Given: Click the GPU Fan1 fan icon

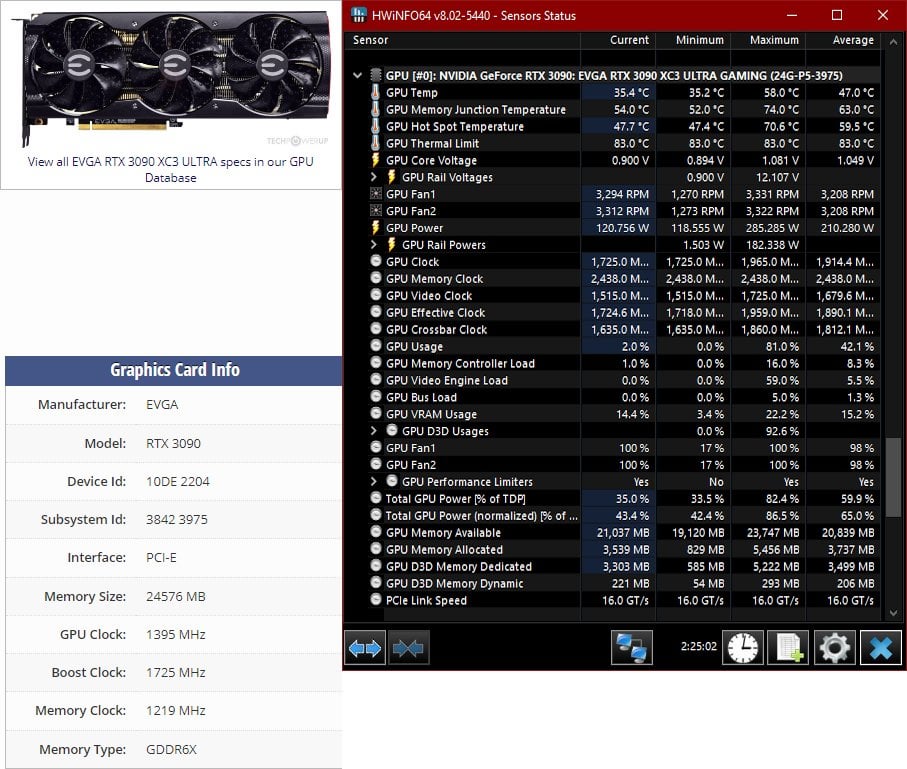Looking at the screenshot, I should coord(374,194).
